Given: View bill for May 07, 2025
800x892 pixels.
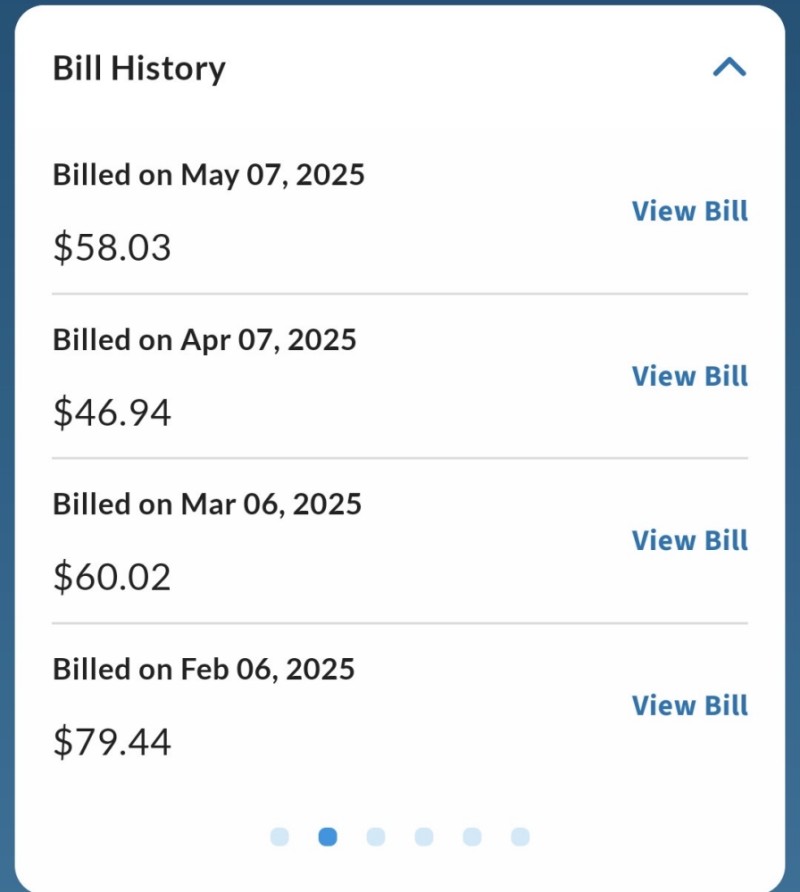Looking at the screenshot, I should (689, 211).
